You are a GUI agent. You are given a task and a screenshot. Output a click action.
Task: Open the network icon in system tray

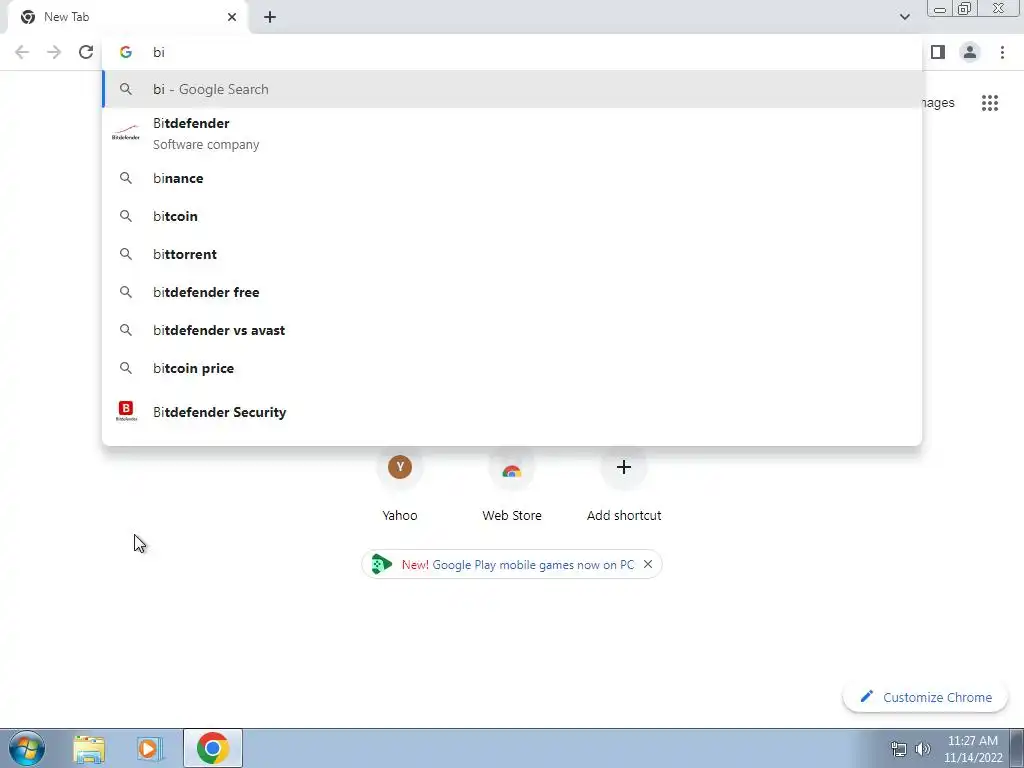pos(899,749)
